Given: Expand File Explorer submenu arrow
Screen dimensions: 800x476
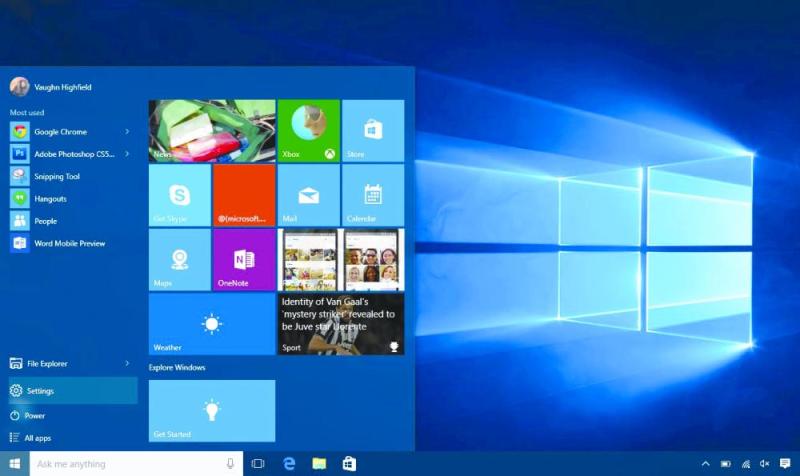Looking at the screenshot, I should [x=127, y=363].
